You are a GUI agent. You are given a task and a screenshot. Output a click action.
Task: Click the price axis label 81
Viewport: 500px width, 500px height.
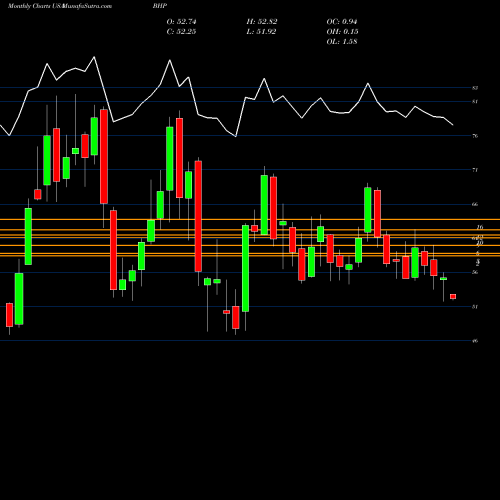coord(475,102)
